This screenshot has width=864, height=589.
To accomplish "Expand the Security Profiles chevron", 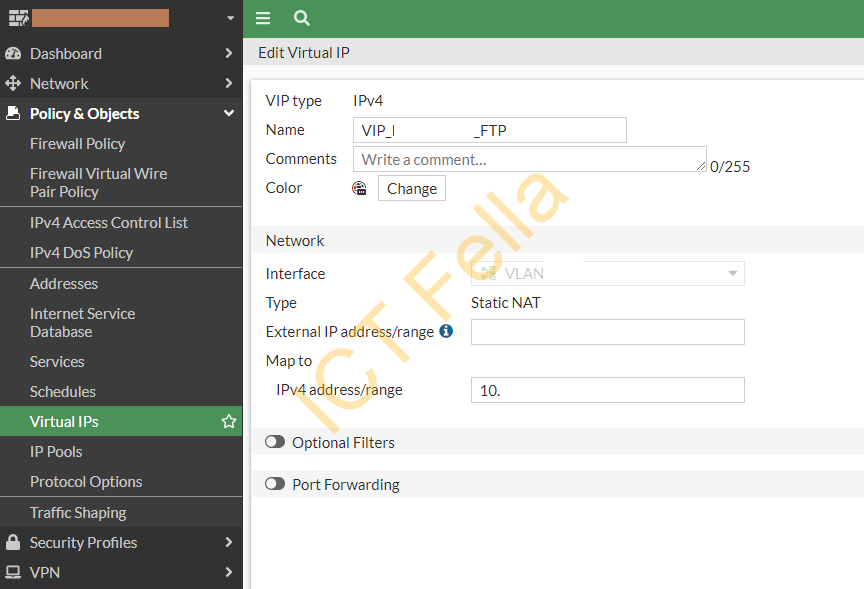I will tap(229, 542).
